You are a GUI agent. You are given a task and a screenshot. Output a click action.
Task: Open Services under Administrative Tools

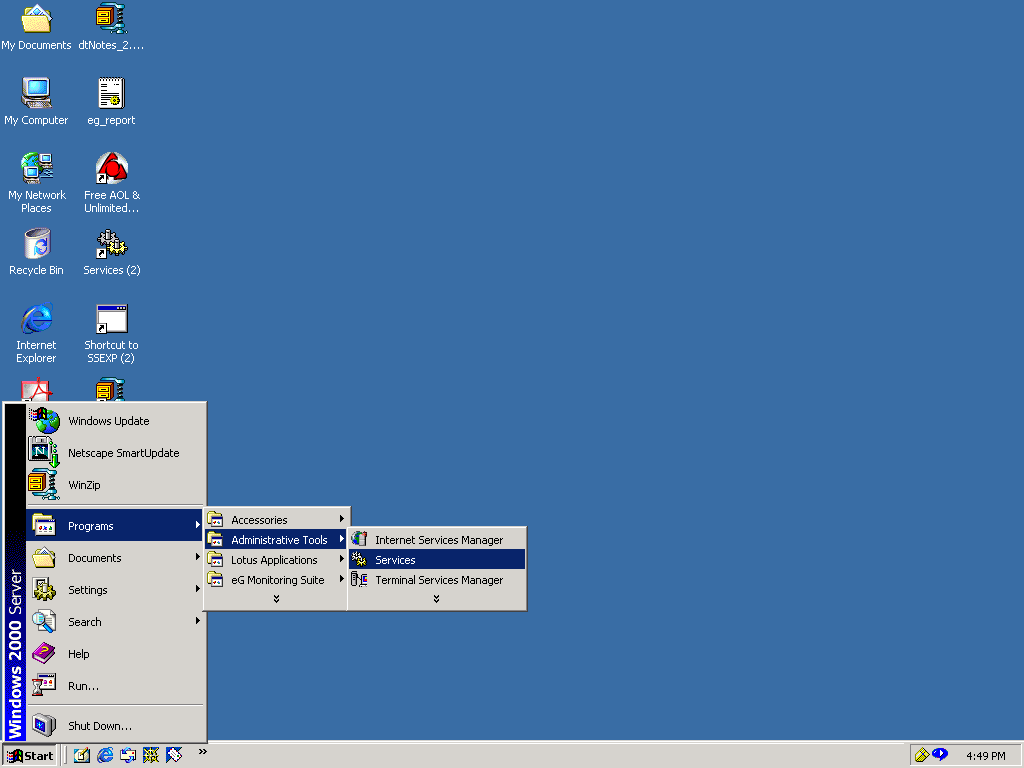tap(437, 560)
